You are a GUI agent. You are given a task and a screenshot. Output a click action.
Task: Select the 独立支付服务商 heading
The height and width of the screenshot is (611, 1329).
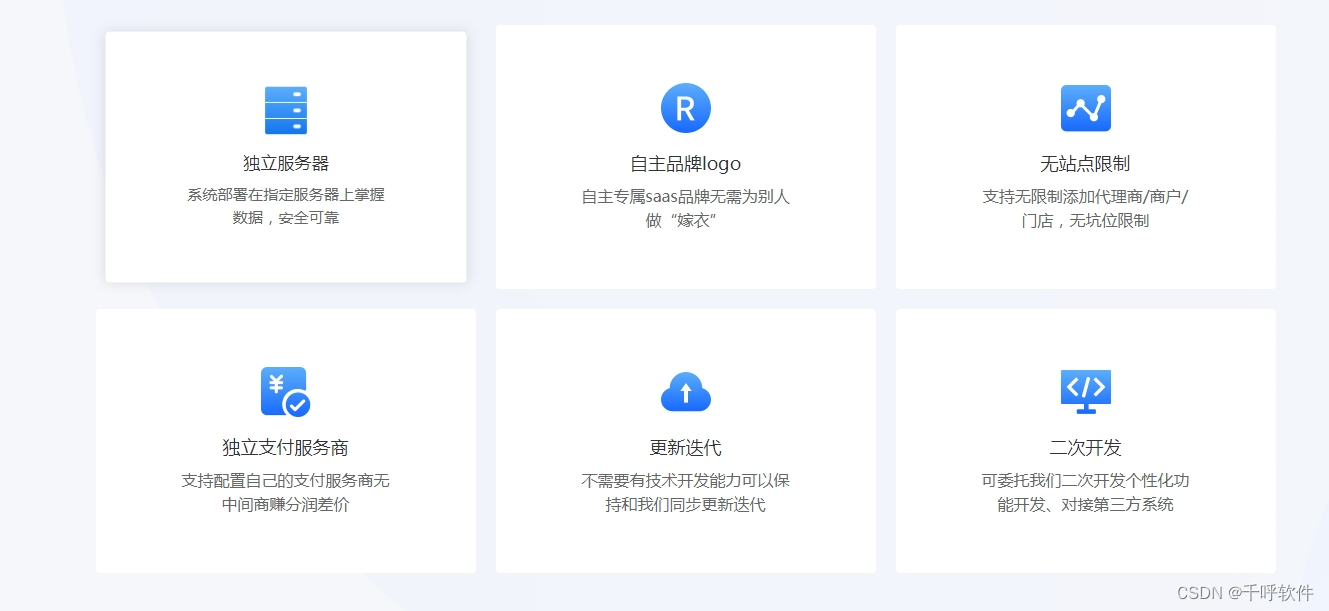pyautogui.click(x=286, y=448)
